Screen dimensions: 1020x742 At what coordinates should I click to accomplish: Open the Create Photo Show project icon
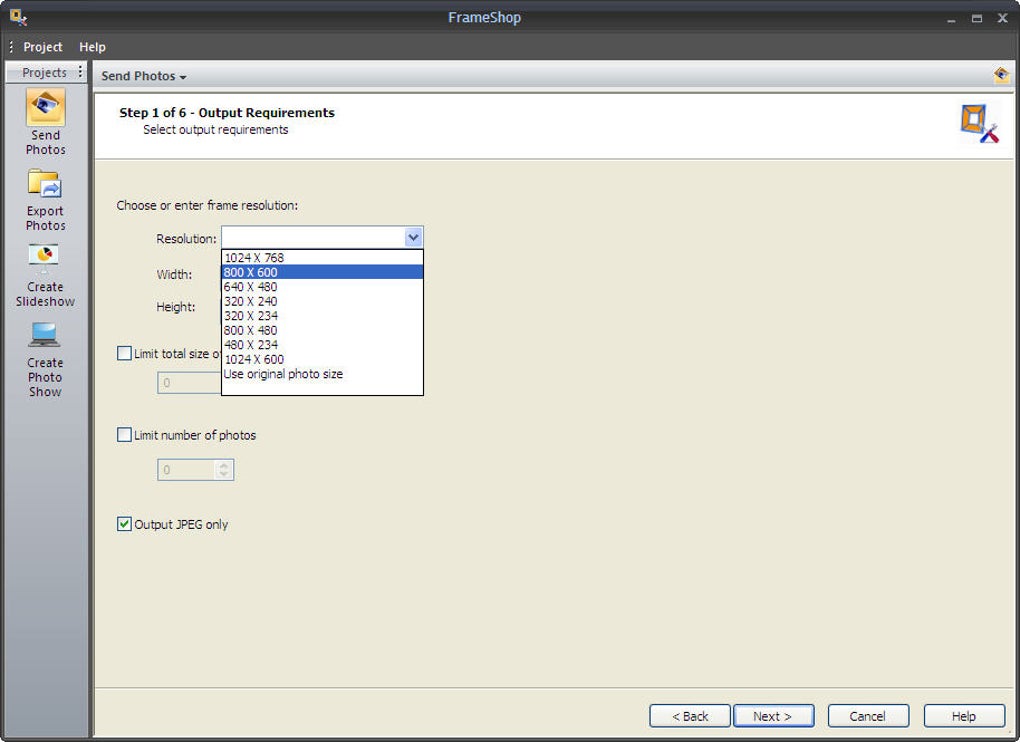(x=45, y=359)
